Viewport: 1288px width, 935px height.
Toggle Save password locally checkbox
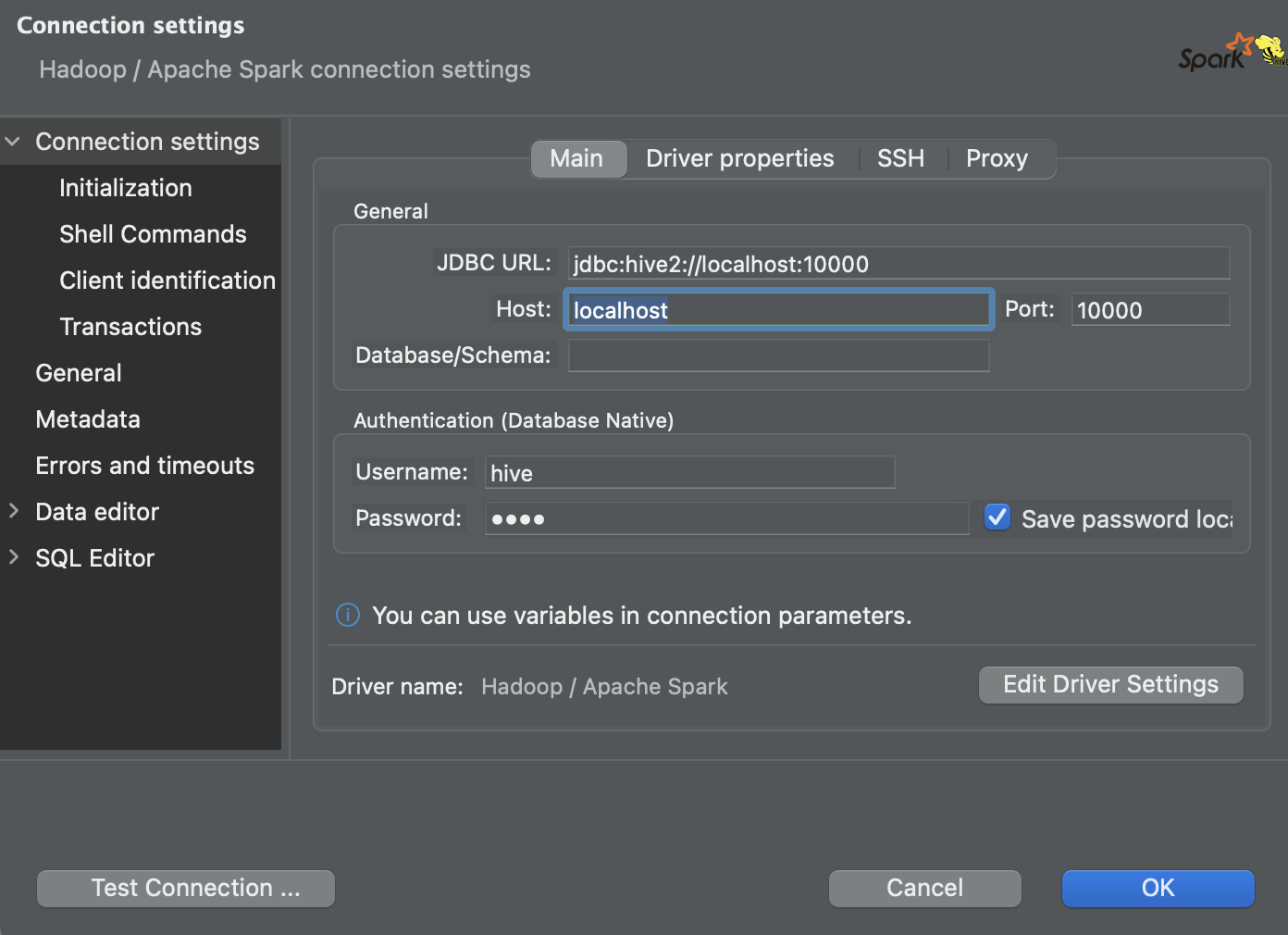click(997, 517)
